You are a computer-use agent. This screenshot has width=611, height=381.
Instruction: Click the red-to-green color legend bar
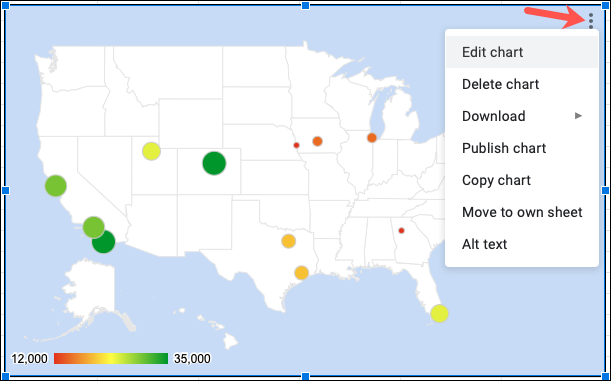pos(111,358)
